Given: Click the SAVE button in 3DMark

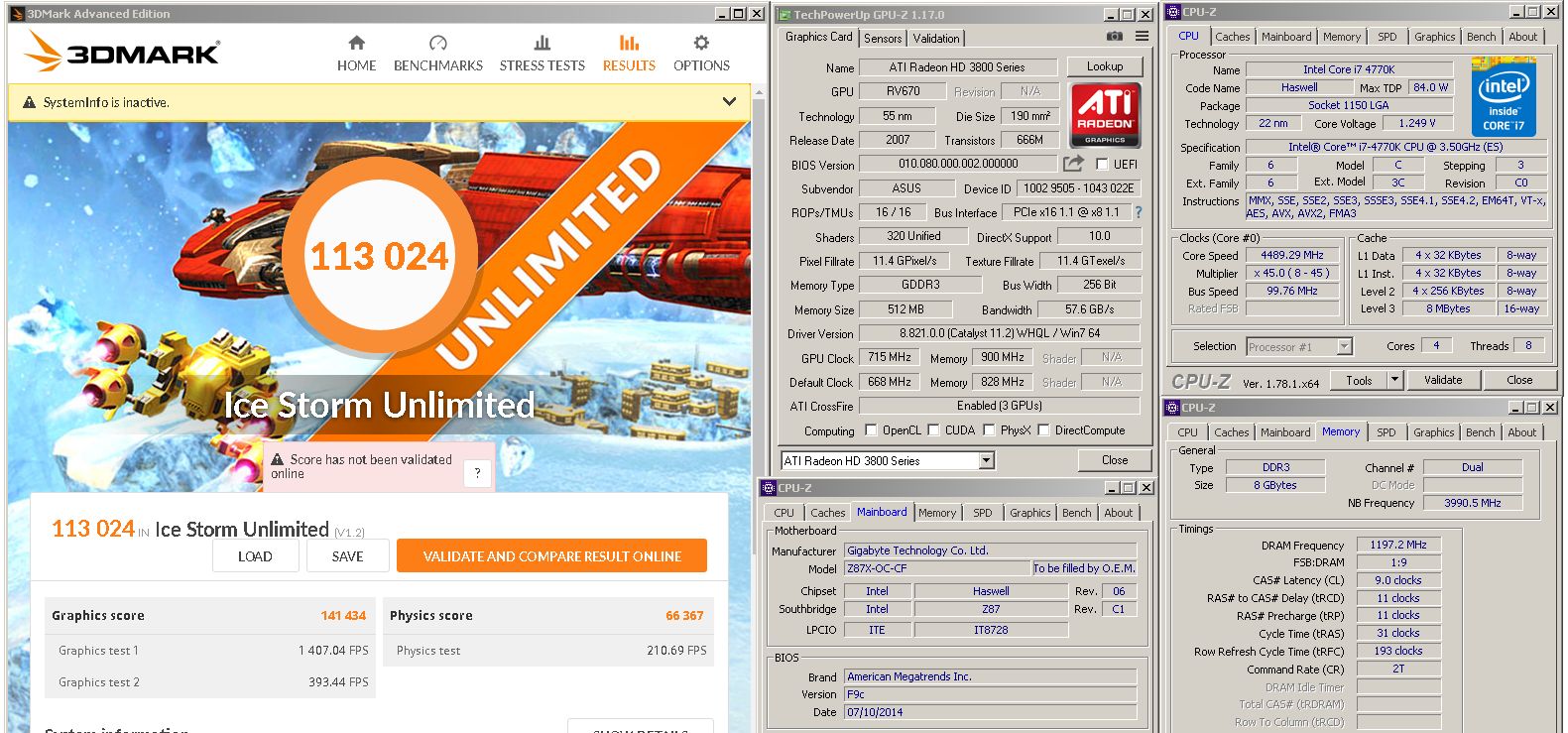Looking at the screenshot, I should (347, 556).
